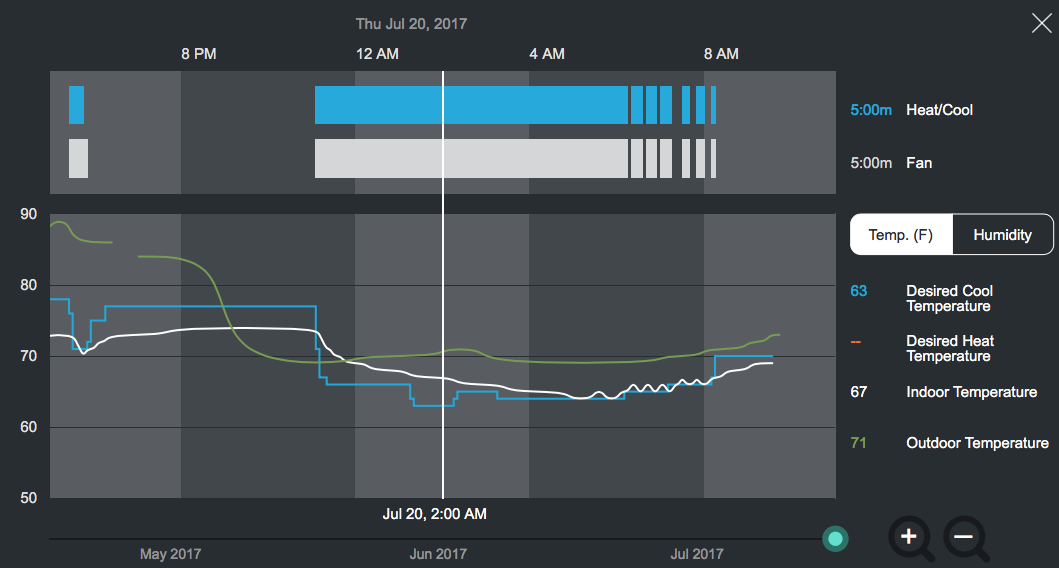Switch to the Humidity view
This screenshot has width=1059, height=568.
pos(1002,235)
